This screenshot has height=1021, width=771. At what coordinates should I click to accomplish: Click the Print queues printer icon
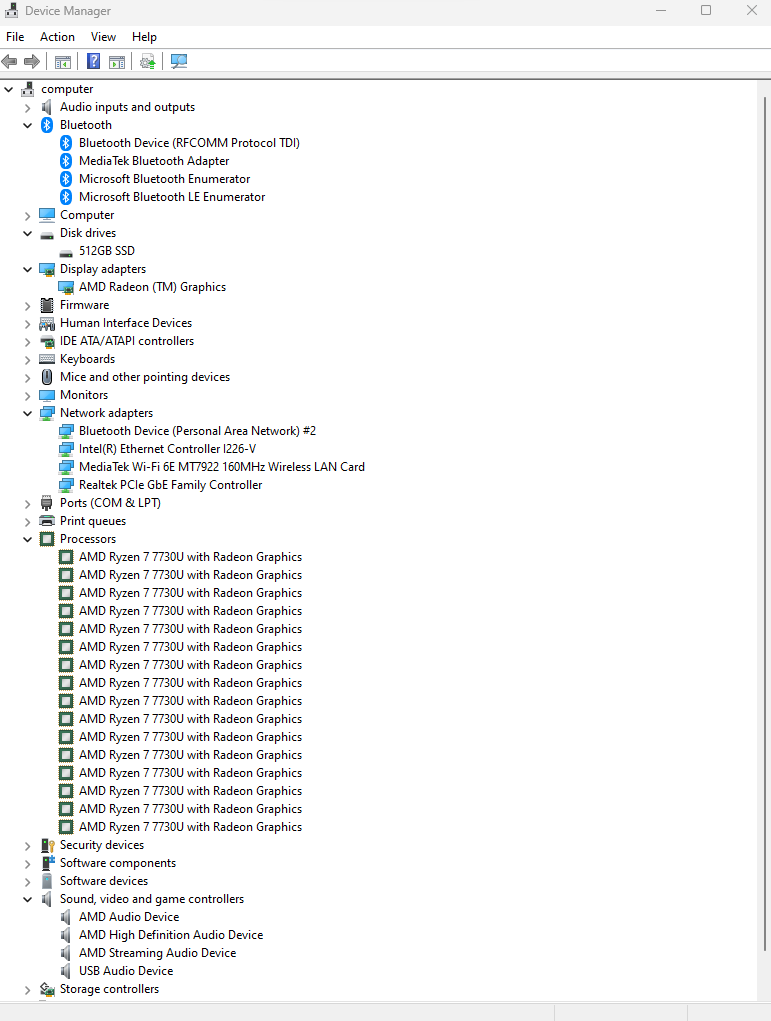pos(47,521)
